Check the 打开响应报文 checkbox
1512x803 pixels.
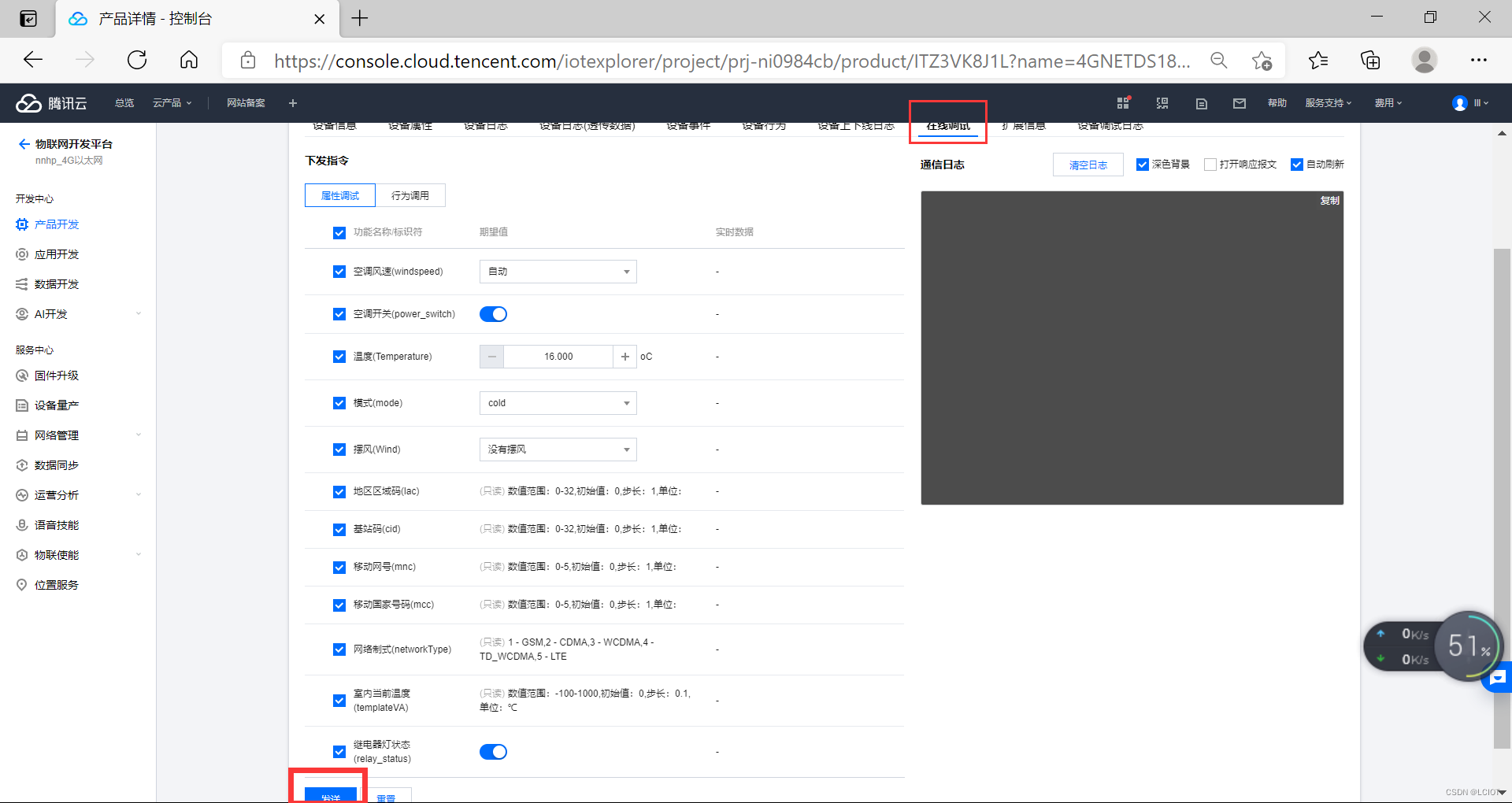click(1210, 165)
